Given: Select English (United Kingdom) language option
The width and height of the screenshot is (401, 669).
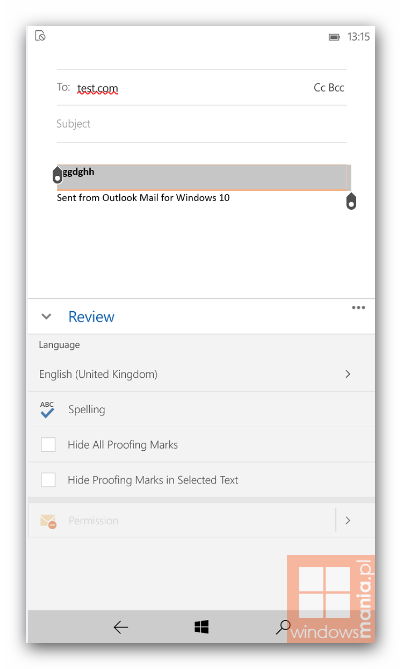Looking at the screenshot, I should pos(201,374).
